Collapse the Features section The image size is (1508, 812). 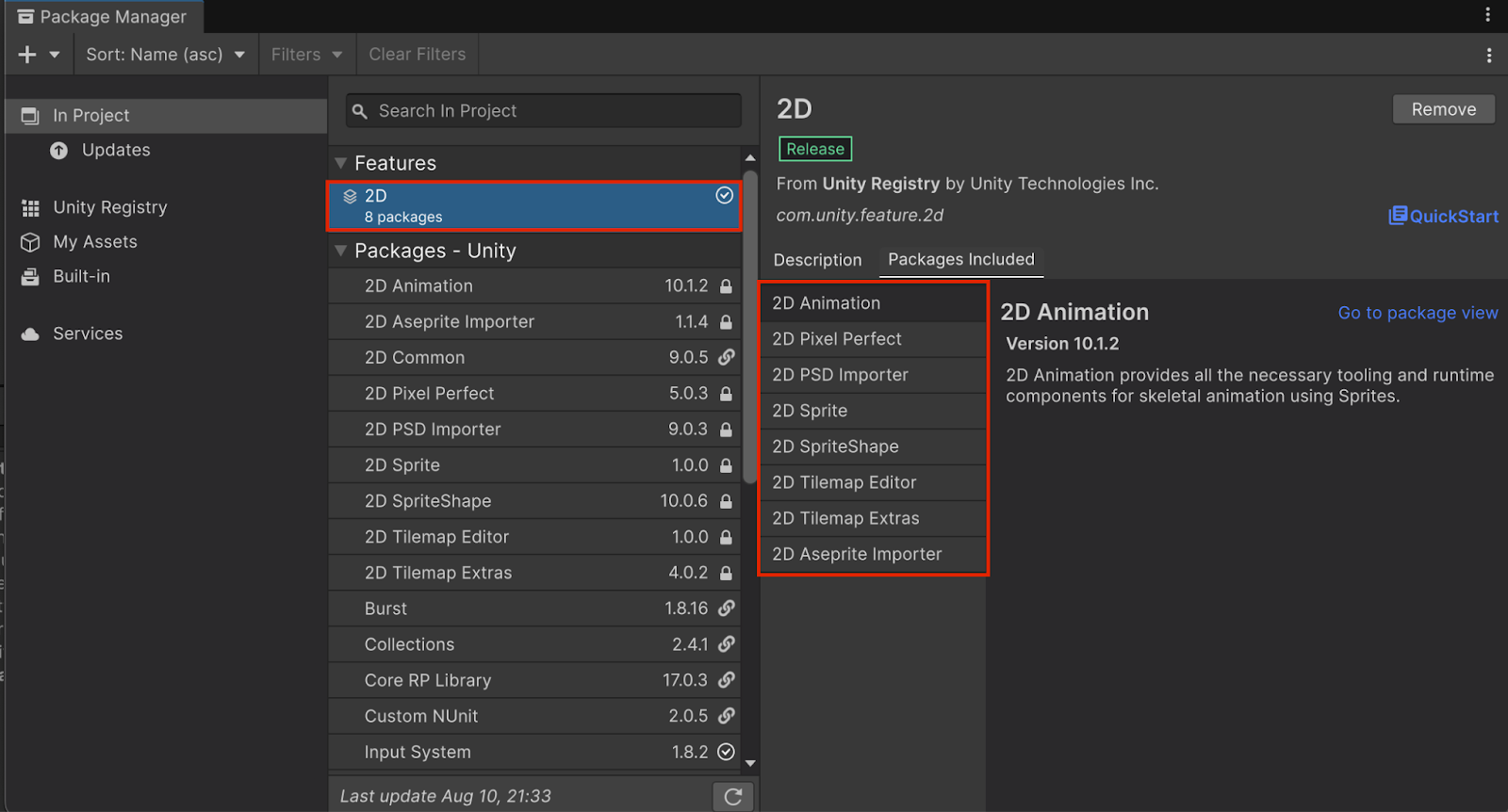click(341, 164)
